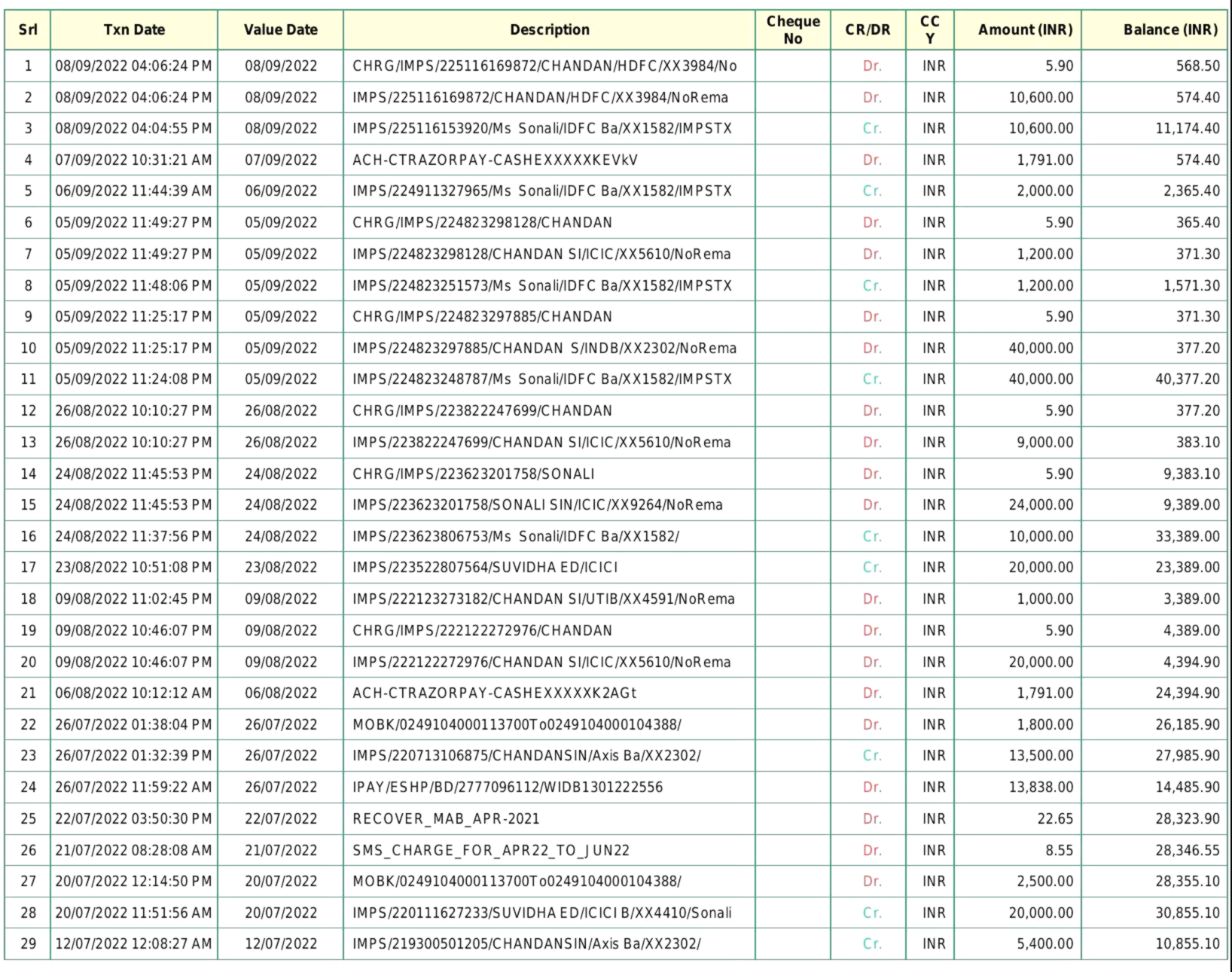Viewport: 1232px width, 972px height.
Task: Click the Txn Date column header
Action: [x=134, y=30]
